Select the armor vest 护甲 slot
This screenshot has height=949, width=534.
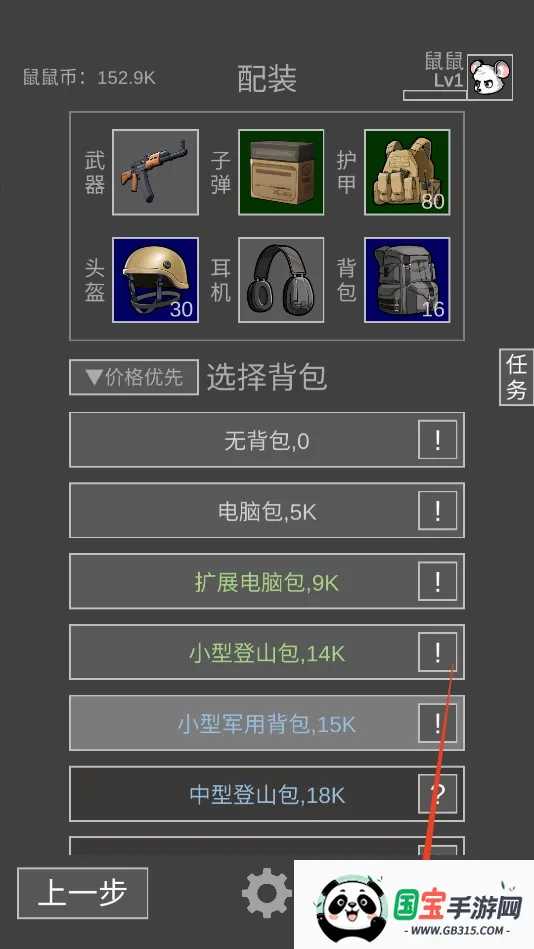pos(407,172)
